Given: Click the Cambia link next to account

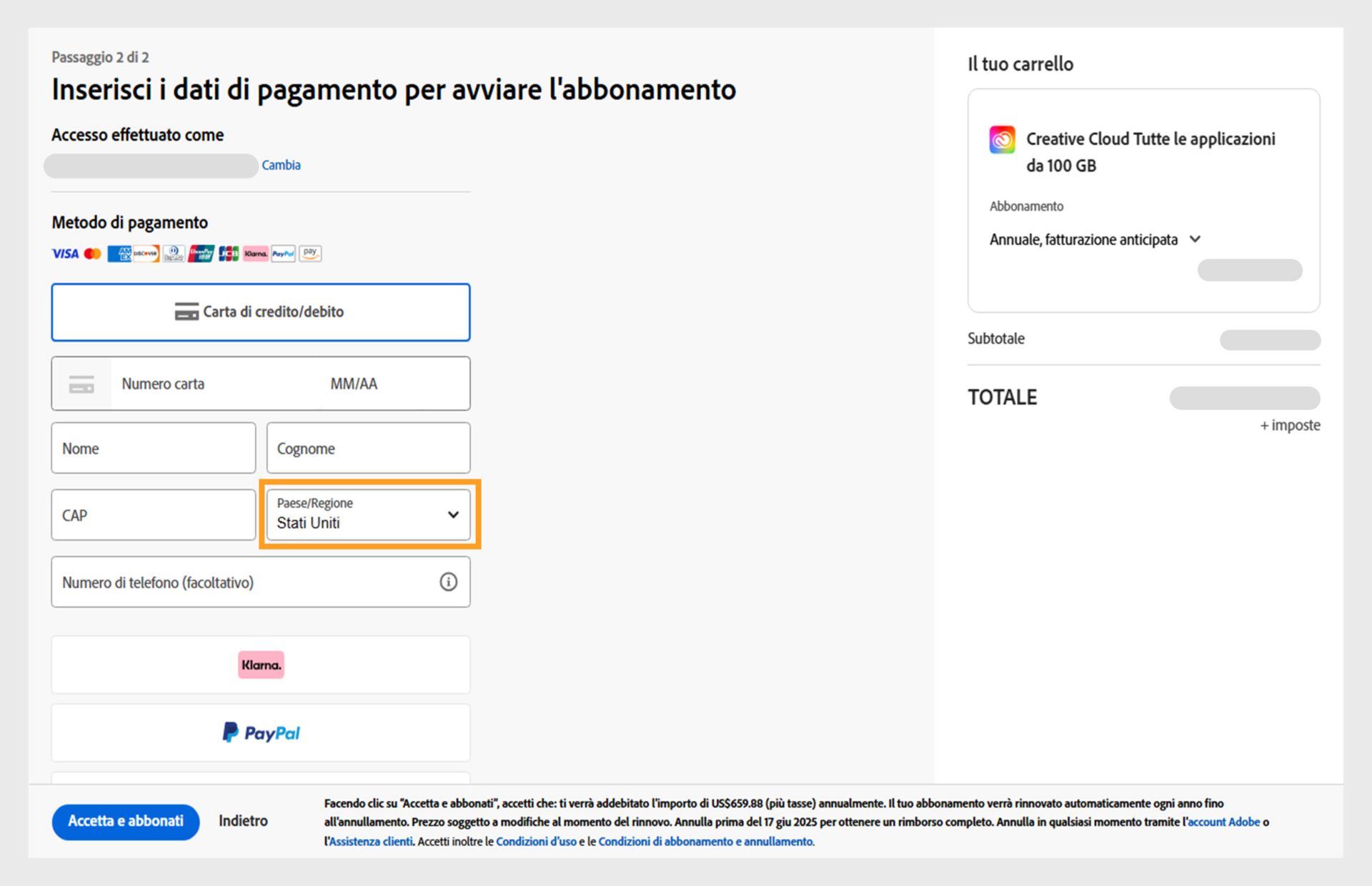Looking at the screenshot, I should (x=281, y=165).
